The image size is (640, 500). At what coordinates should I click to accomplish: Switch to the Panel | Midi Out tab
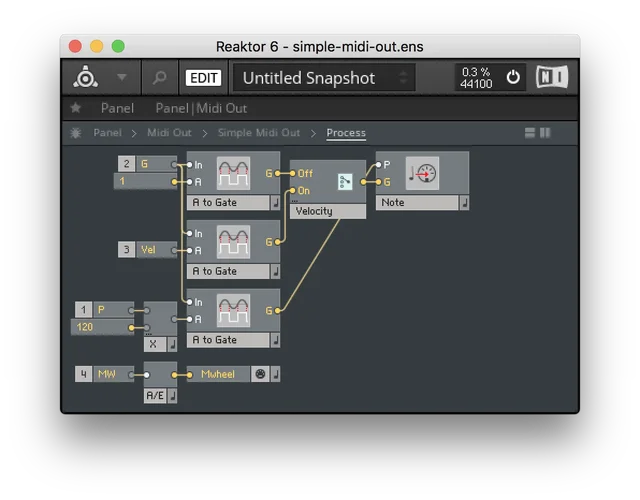201,108
